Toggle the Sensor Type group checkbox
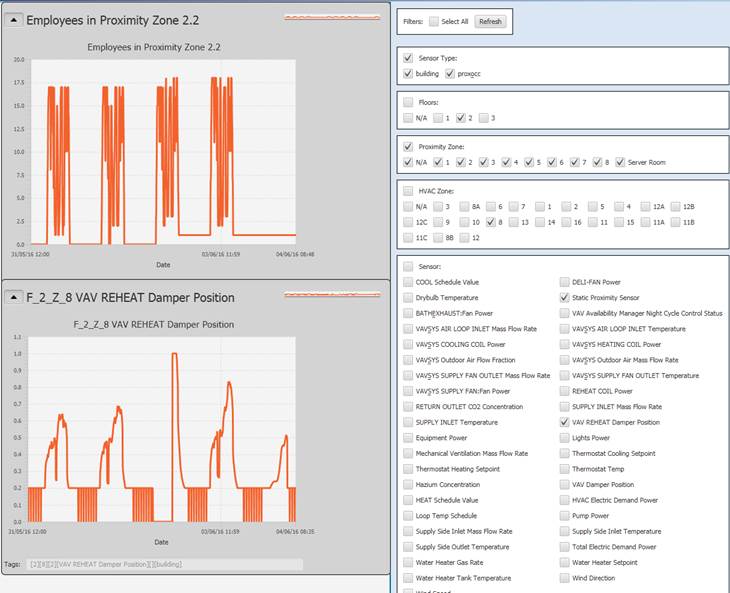Image resolution: width=730 pixels, height=593 pixels. click(x=408, y=58)
